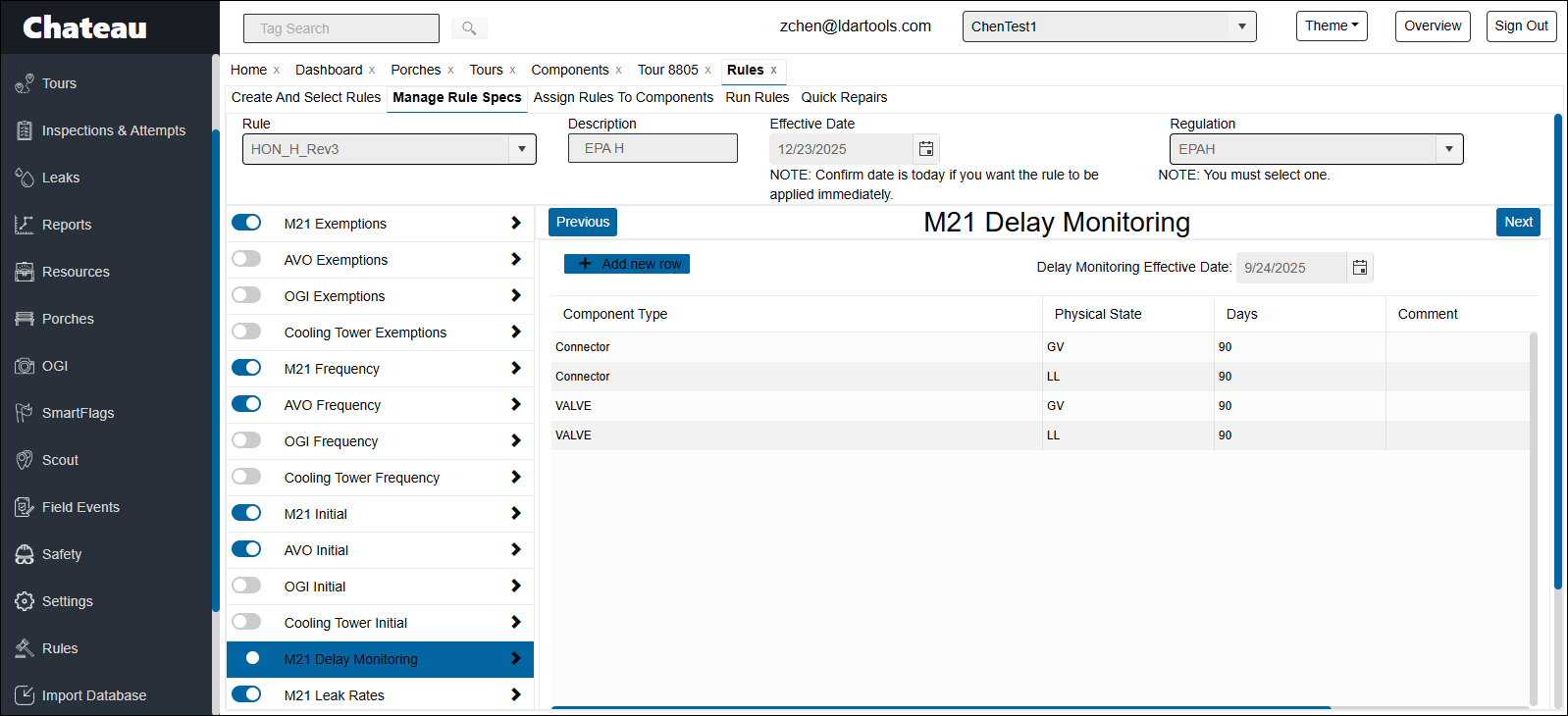Switch to Assign Rules To Components tab
Viewport: 1568px width, 716px height.
(x=623, y=97)
